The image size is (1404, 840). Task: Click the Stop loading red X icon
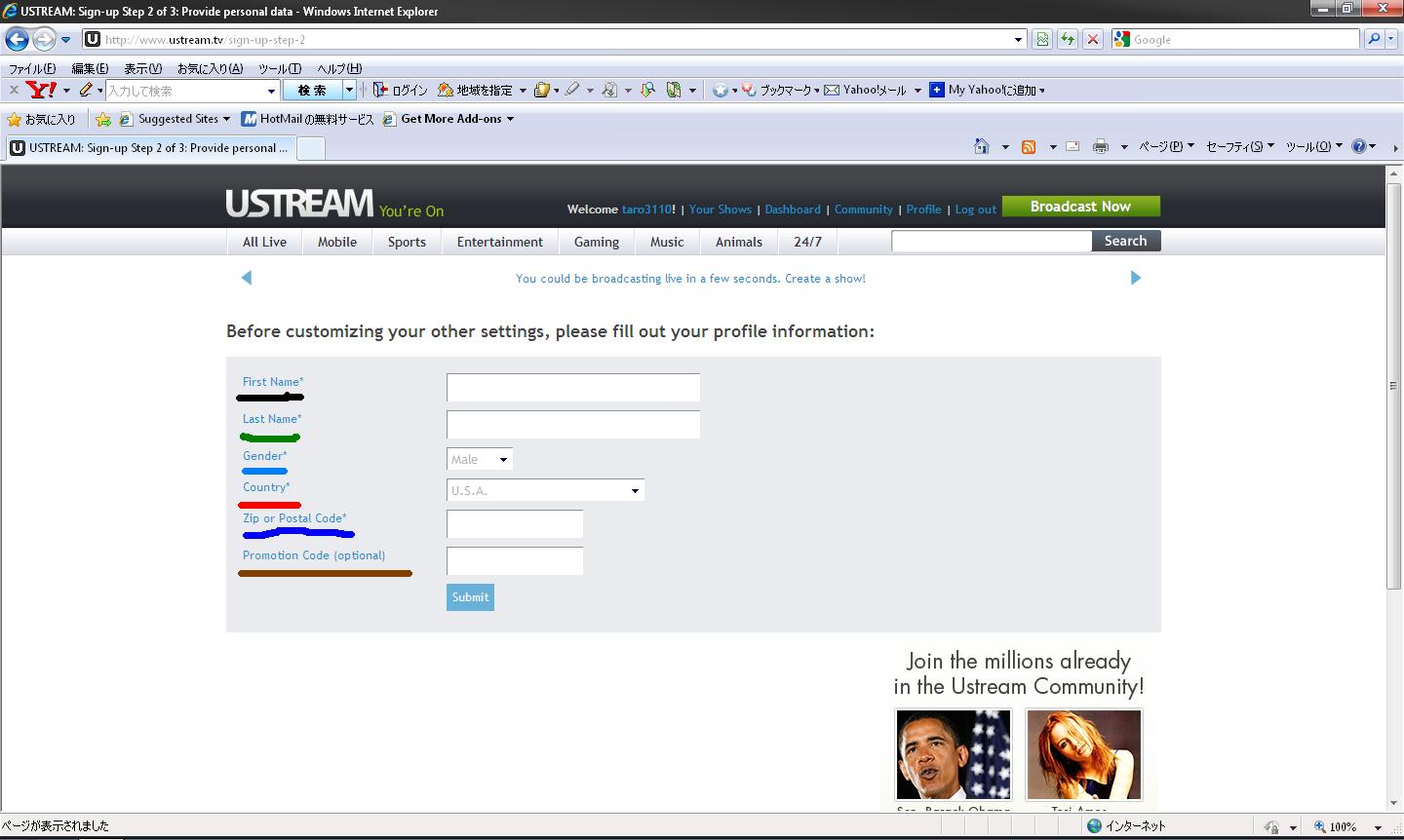(1093, 40)
